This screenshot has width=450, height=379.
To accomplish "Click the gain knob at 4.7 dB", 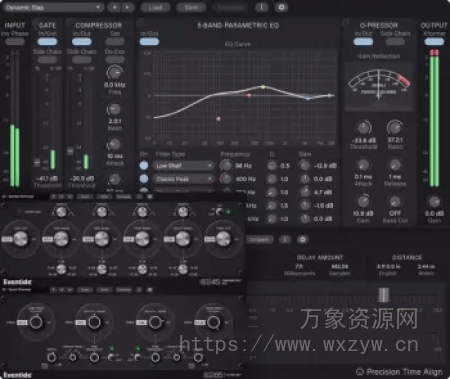I will click(x=305, y=192).
